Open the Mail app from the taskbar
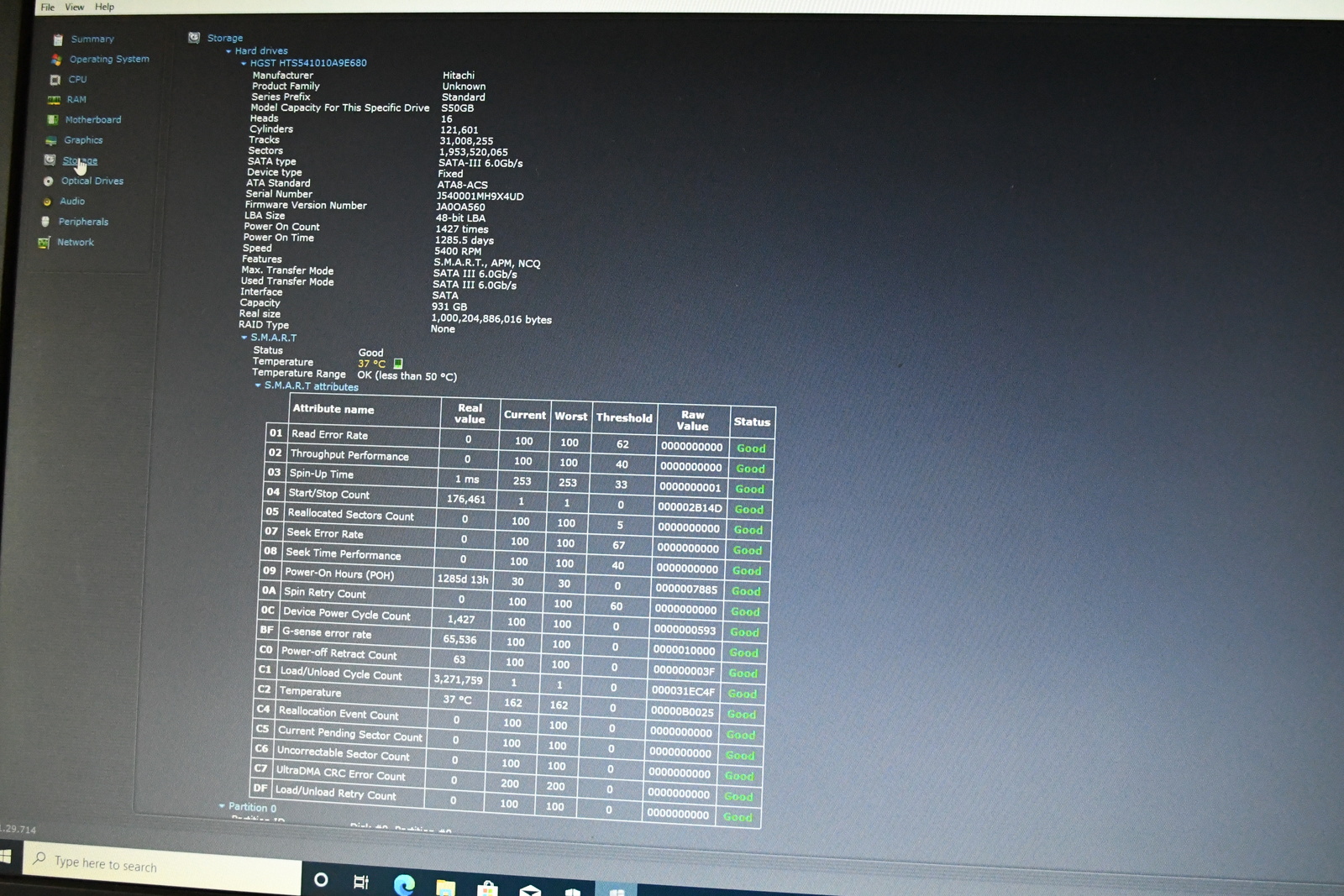Screen dimensions: 1344x896 coord(530,890)
